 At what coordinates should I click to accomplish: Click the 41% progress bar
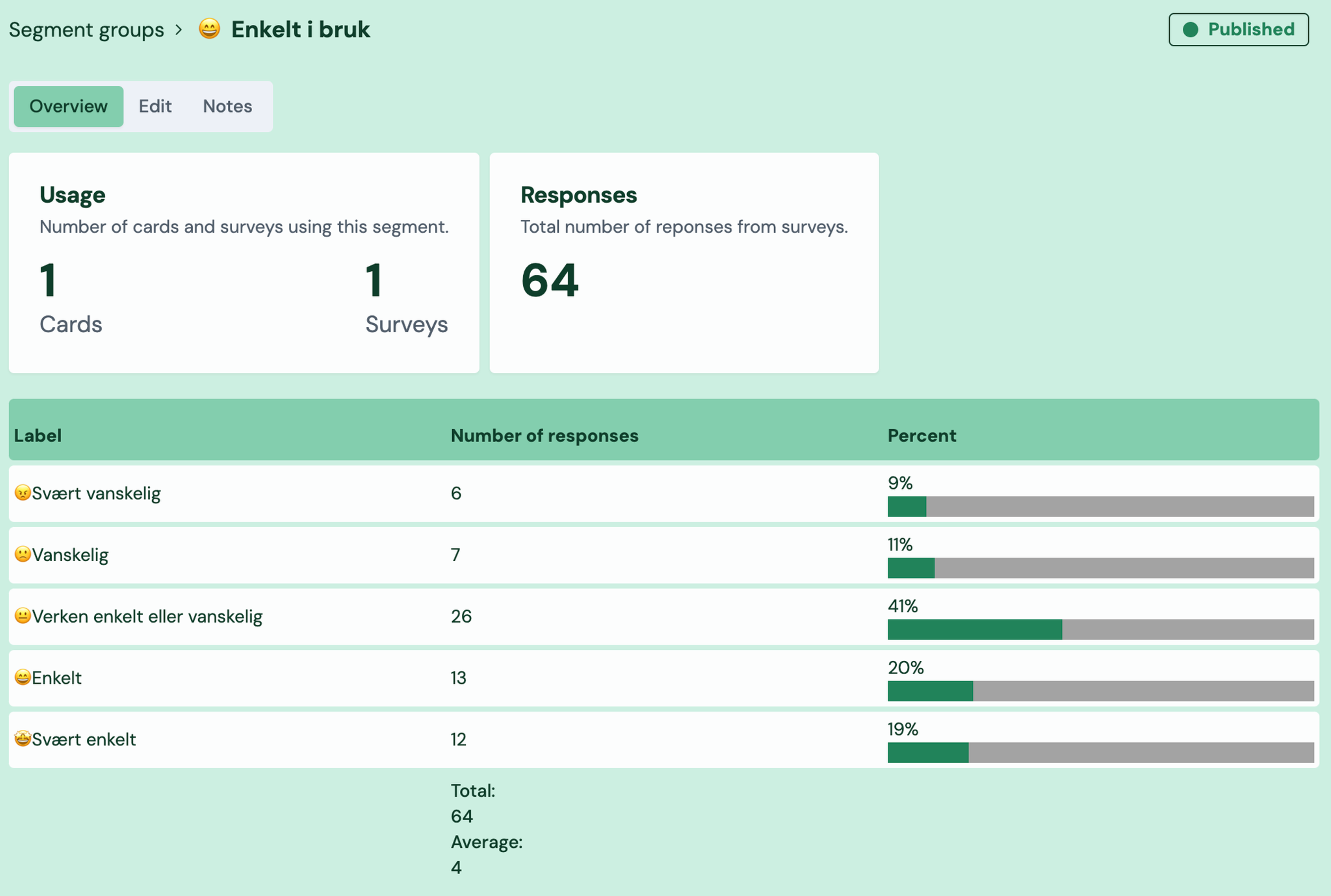pyautogui.click(x=1101, y=630)
